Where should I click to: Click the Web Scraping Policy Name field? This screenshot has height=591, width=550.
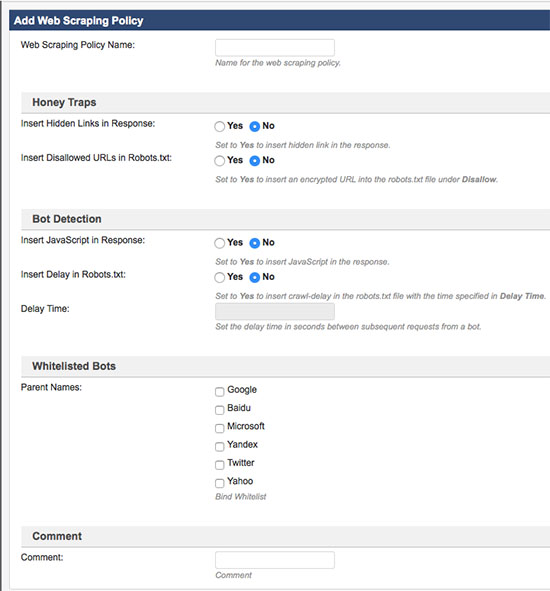[274, 47]
